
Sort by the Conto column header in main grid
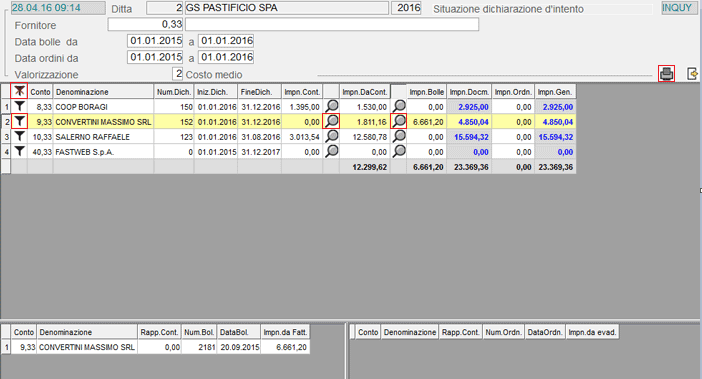point(40,92)
